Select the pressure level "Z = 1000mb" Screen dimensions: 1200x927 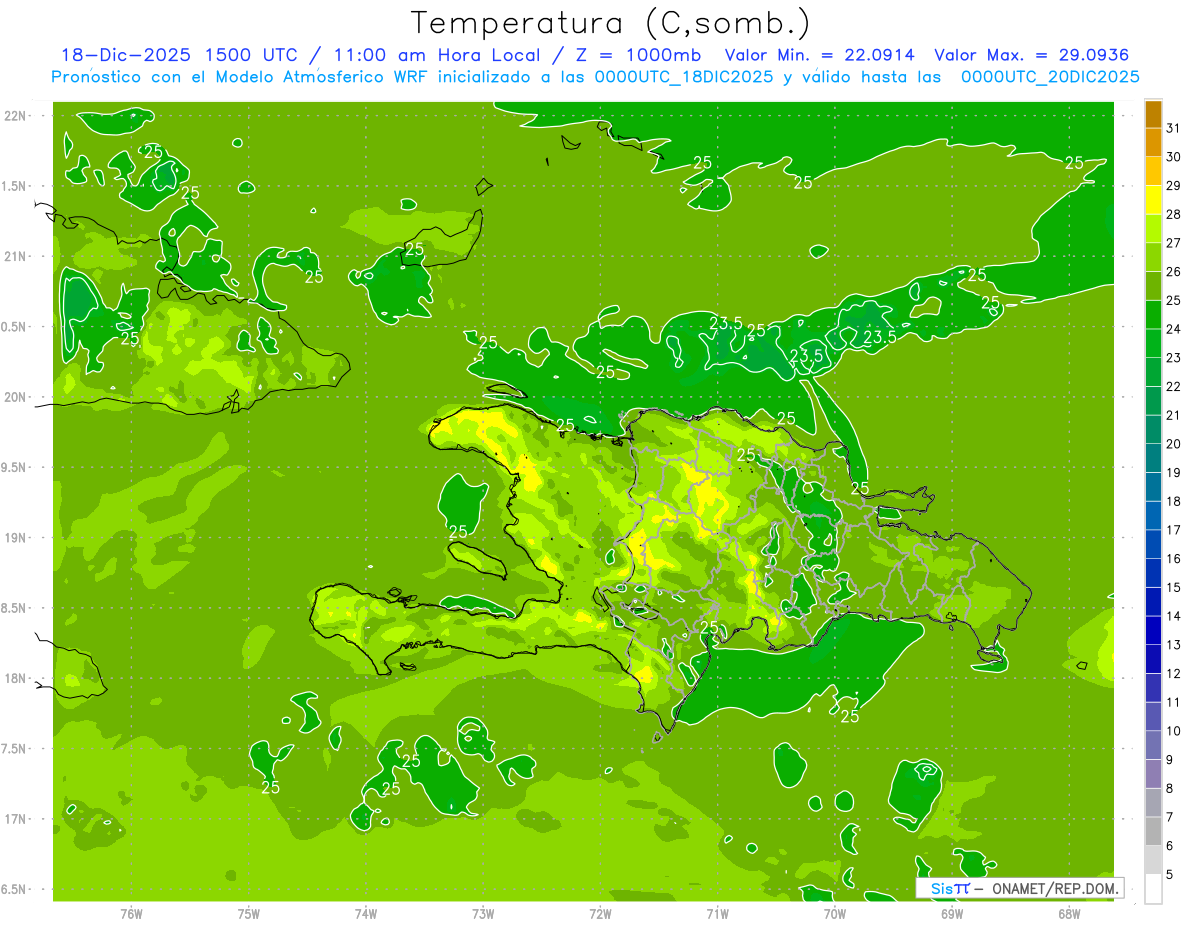[x=639, y=55]
